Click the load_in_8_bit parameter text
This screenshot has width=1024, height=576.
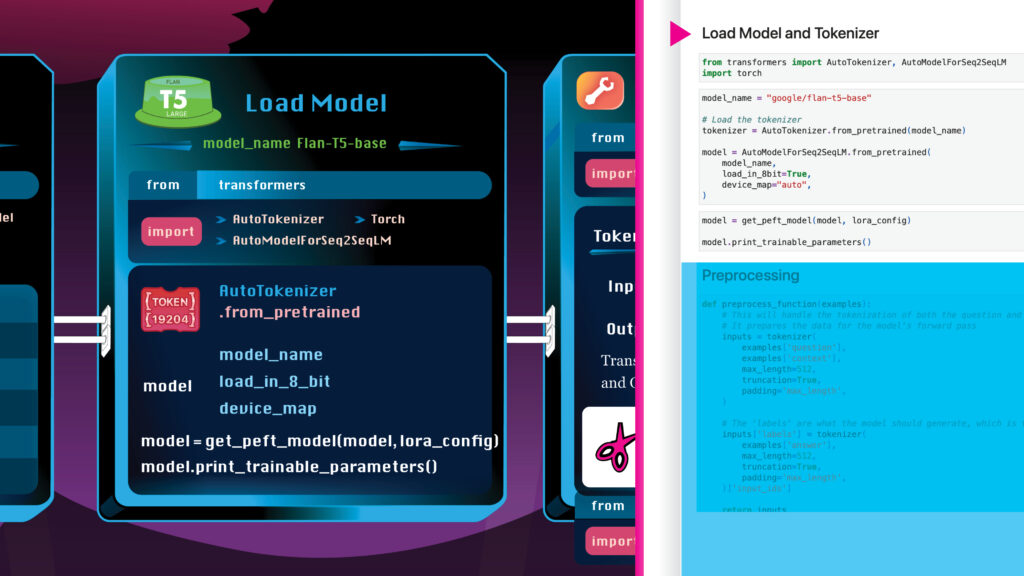tap(274, 381)
